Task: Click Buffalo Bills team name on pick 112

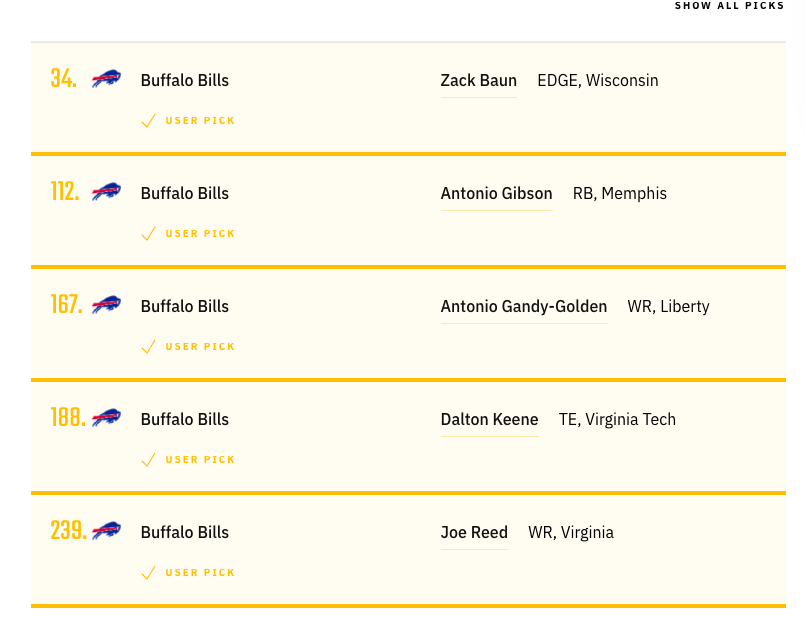Action: coord(185,194)
